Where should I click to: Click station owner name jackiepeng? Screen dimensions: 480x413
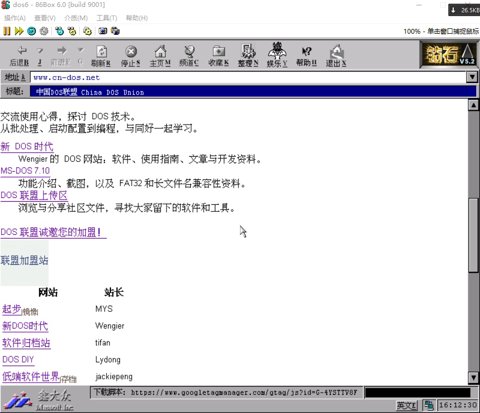pyautogui.click(x=114, y=377)
